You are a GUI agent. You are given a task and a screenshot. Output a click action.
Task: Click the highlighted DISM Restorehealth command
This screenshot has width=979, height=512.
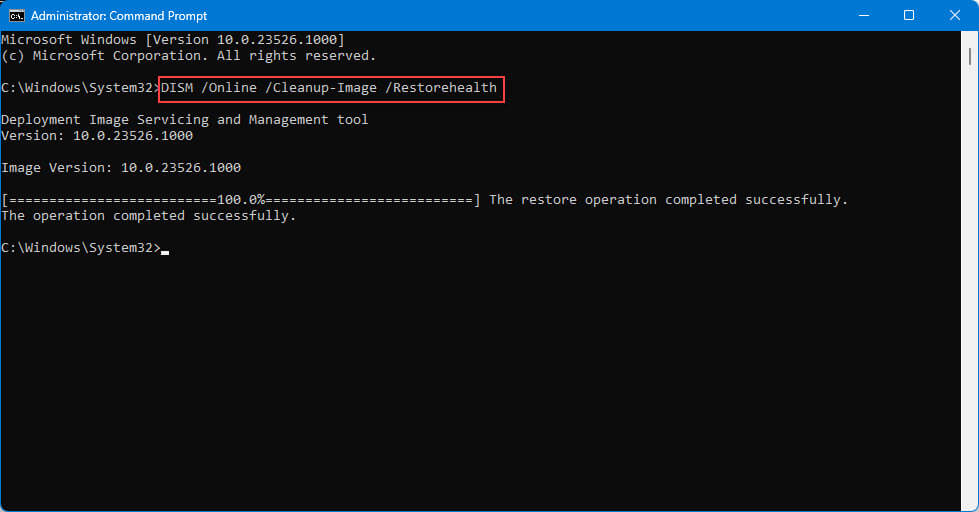coord(330,88)
